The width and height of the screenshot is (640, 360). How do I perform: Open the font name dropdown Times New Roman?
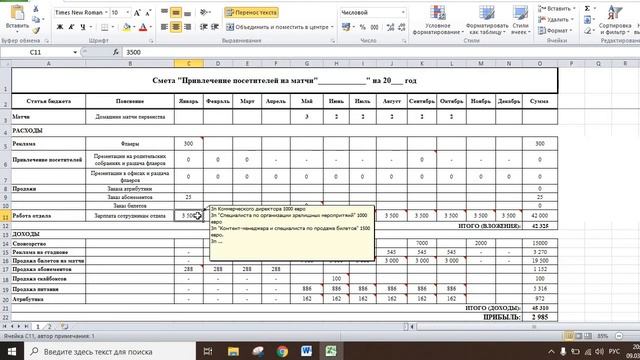[x=106, y=13]
